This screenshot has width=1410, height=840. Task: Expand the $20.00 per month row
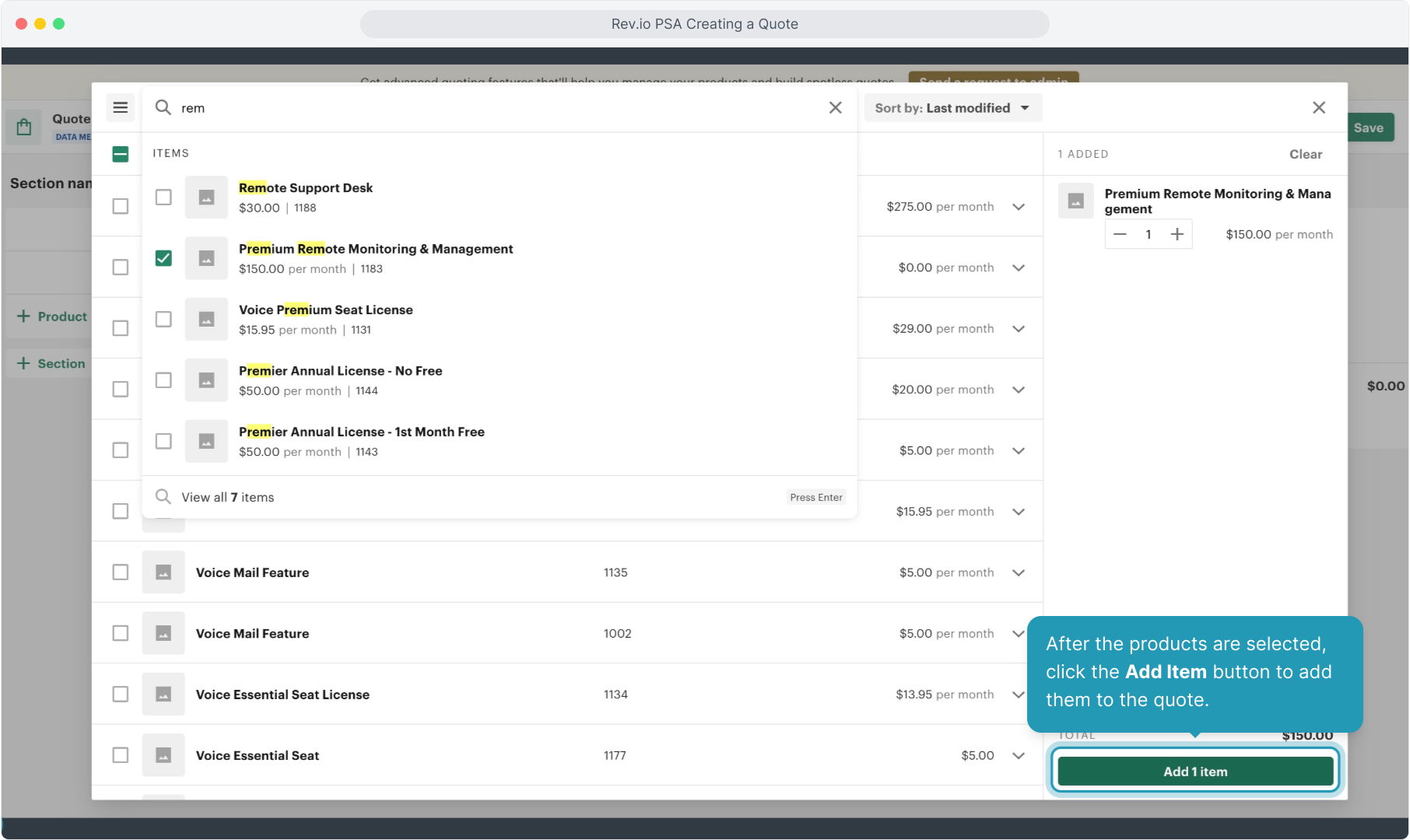click(1019, 390)
